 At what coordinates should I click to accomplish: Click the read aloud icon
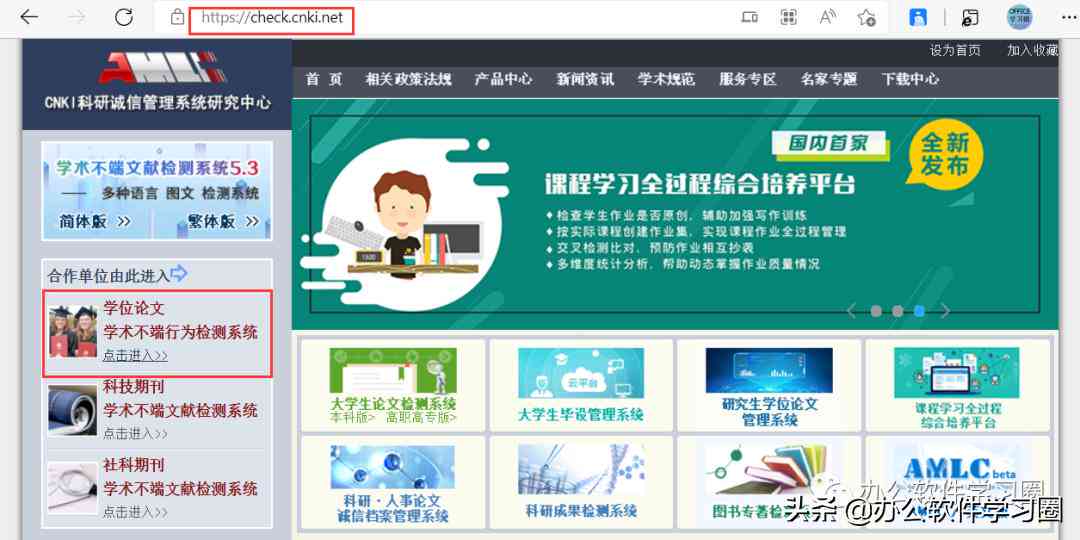click(x=828, y=17)
